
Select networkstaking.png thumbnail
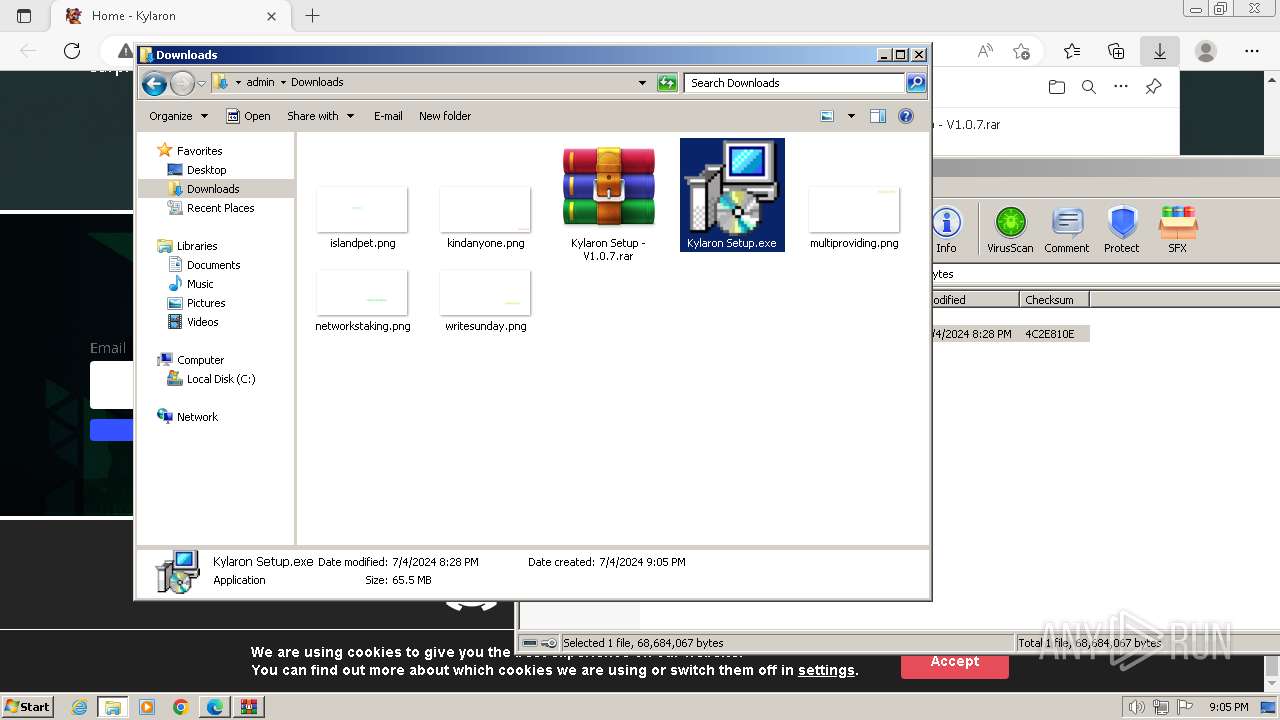point(362,292)
